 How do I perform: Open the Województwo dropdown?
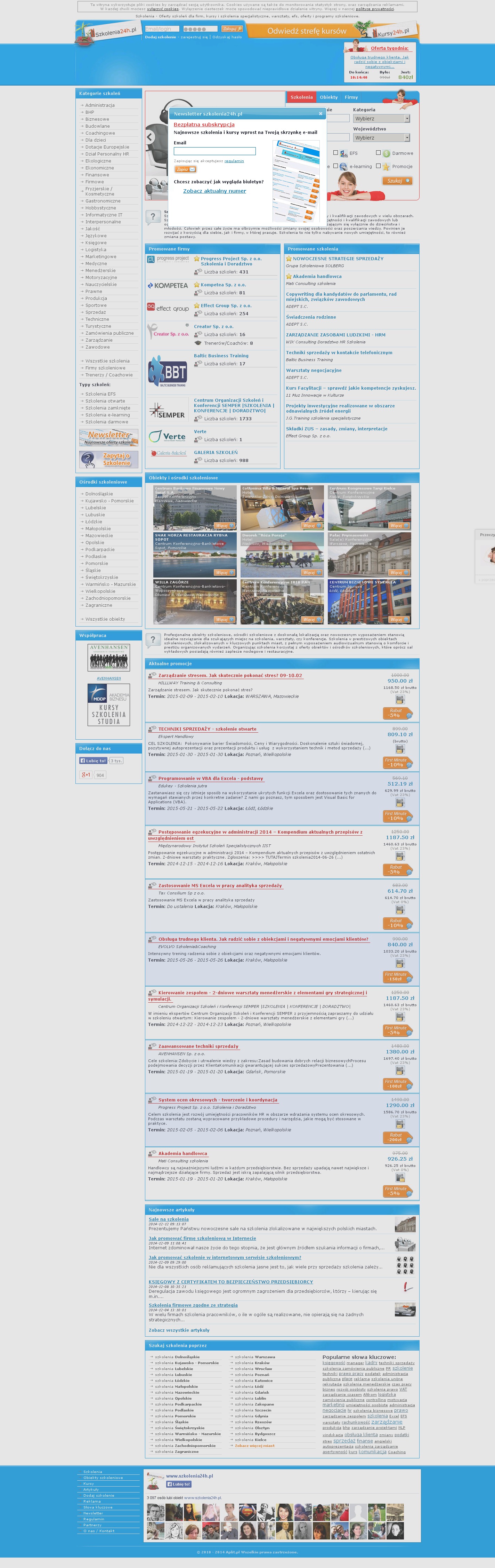click(382, 137)
